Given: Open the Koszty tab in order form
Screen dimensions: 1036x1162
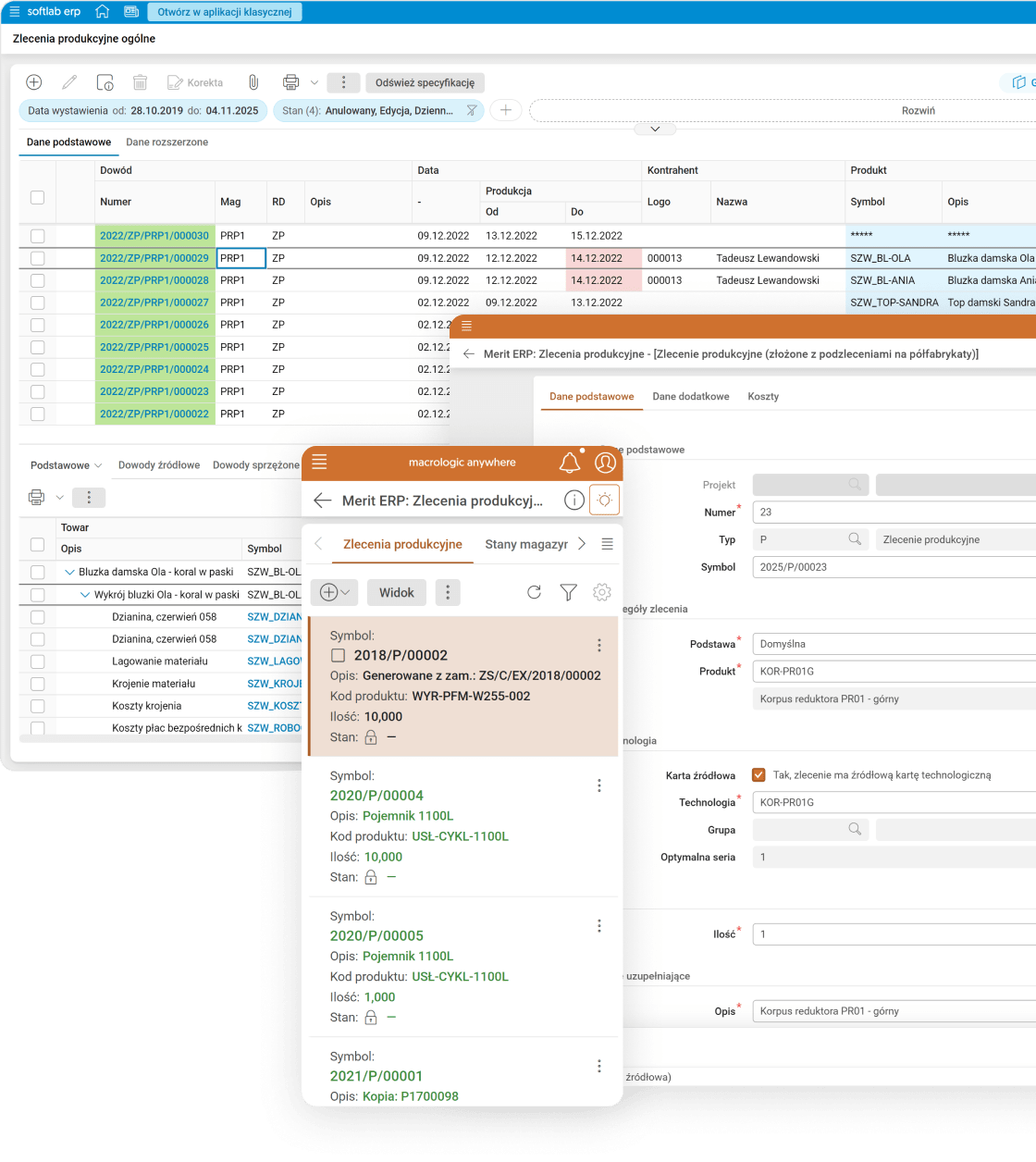Looking at the screenshot, I should (x=763, y=396).
